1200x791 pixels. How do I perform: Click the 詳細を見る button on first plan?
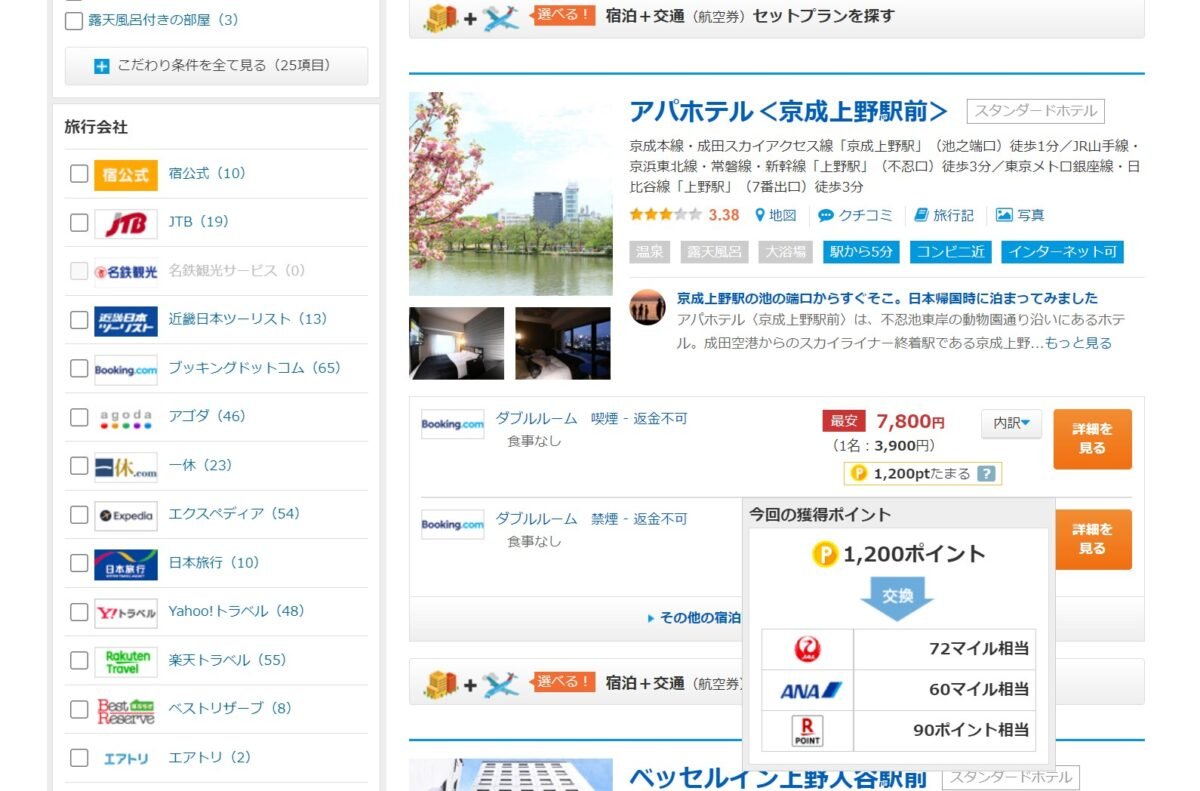1092,438
